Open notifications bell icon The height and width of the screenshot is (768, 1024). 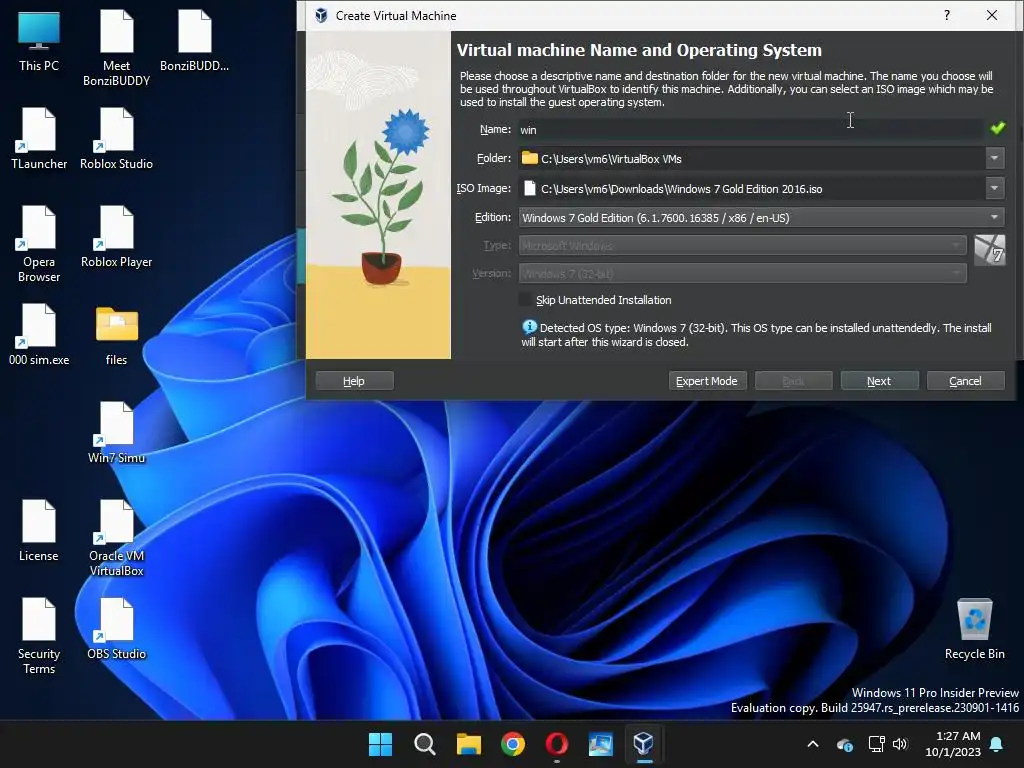tap(997, 744)
